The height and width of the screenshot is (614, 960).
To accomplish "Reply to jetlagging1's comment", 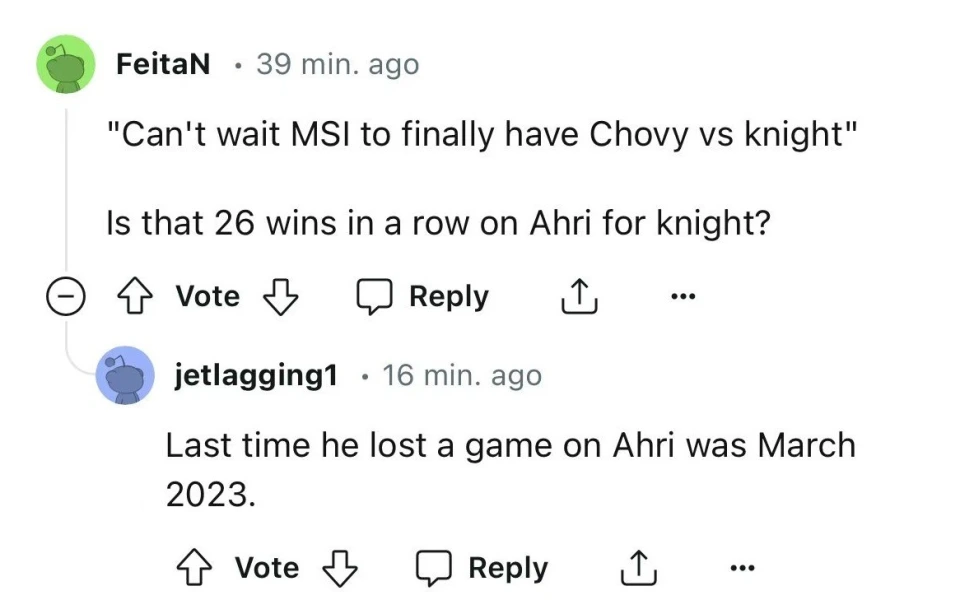I will tap(482, 568).
